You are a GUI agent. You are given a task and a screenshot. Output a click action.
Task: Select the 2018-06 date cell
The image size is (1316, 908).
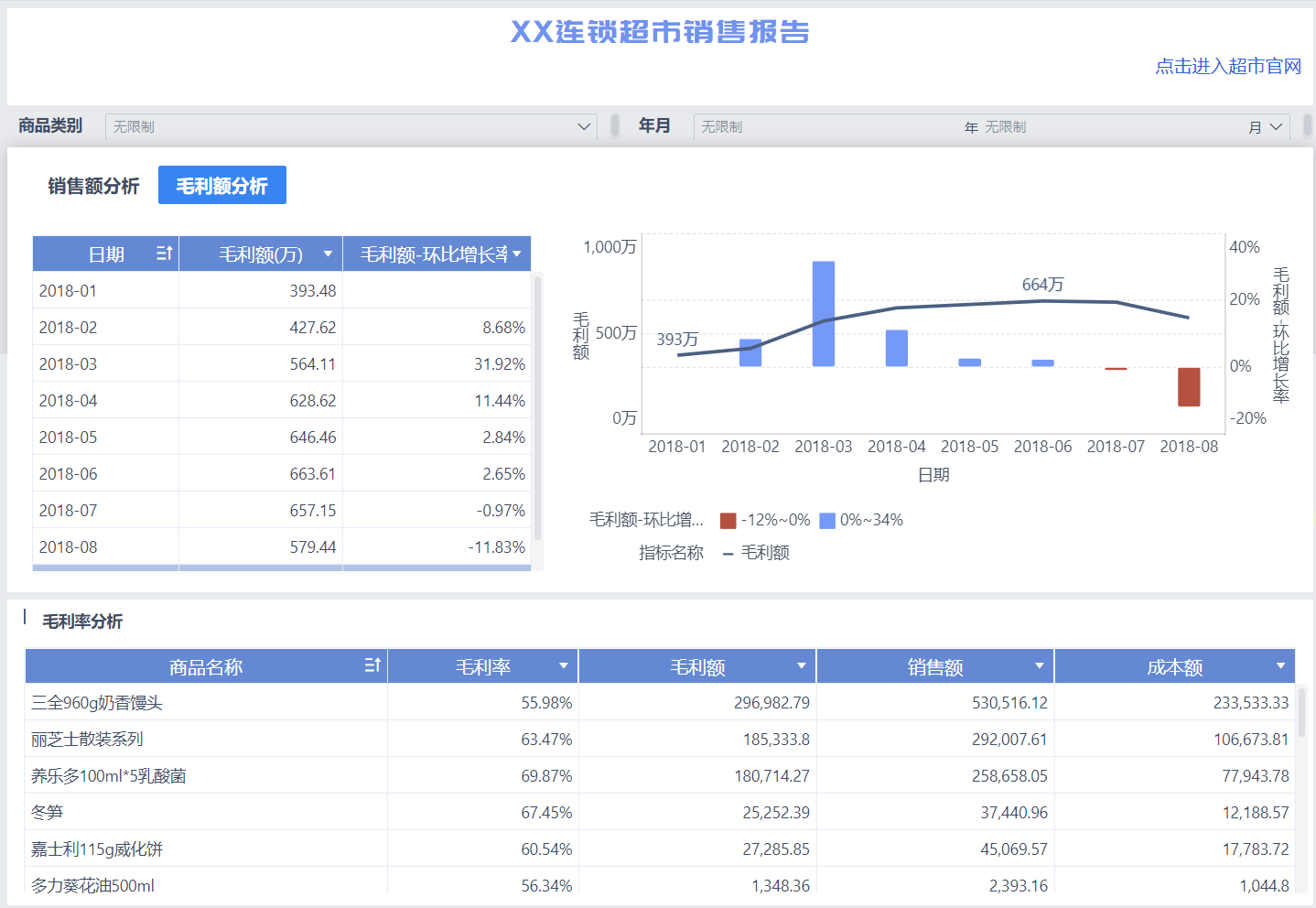pyautogui.click(x=105, y=473)
